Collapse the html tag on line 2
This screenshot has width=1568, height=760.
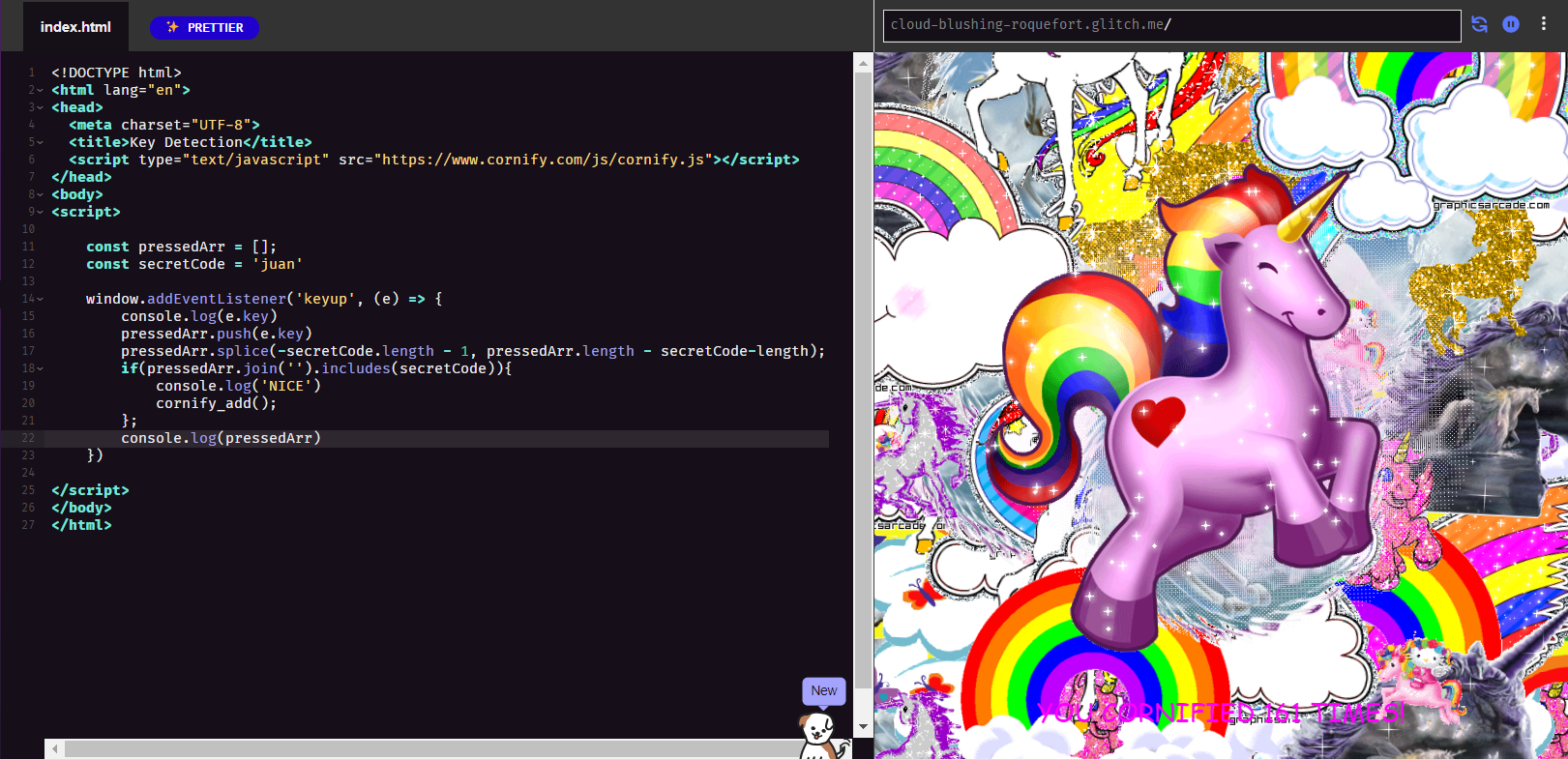click(41, 90)
